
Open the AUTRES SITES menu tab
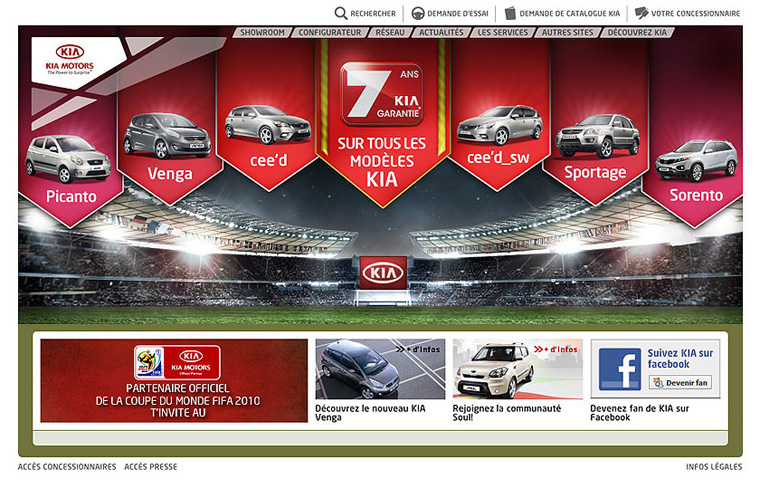coord(567,32)
